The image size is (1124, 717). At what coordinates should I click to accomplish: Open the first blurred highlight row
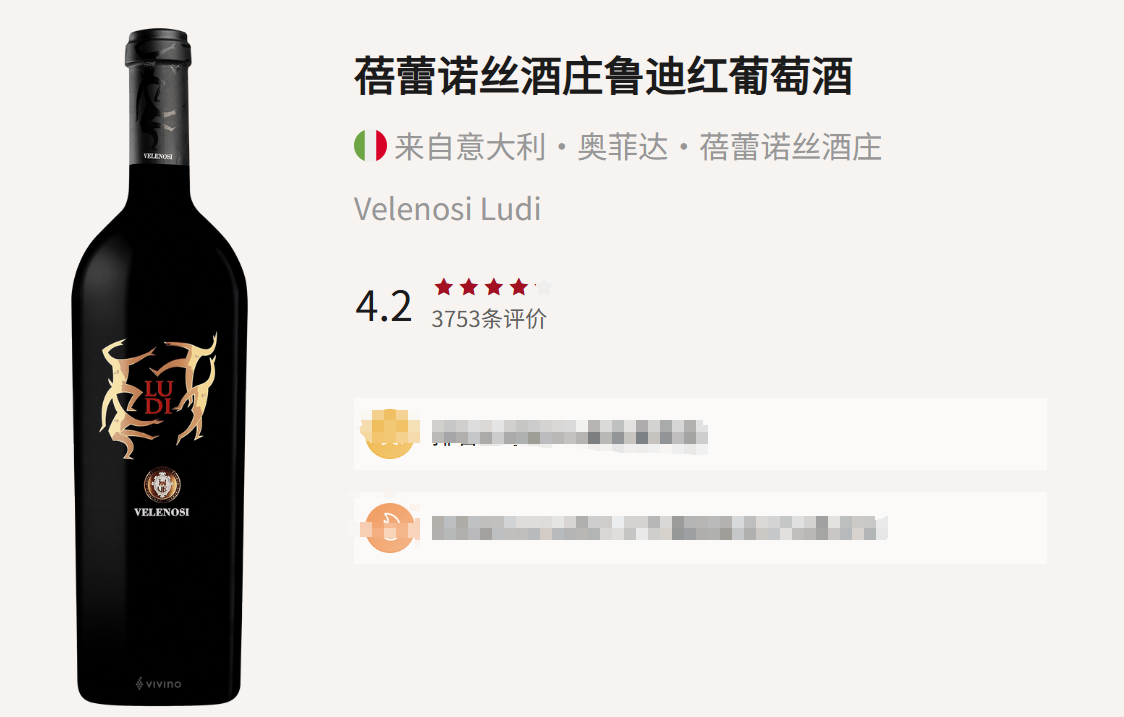pyautogui.click(x=700, y=434)
